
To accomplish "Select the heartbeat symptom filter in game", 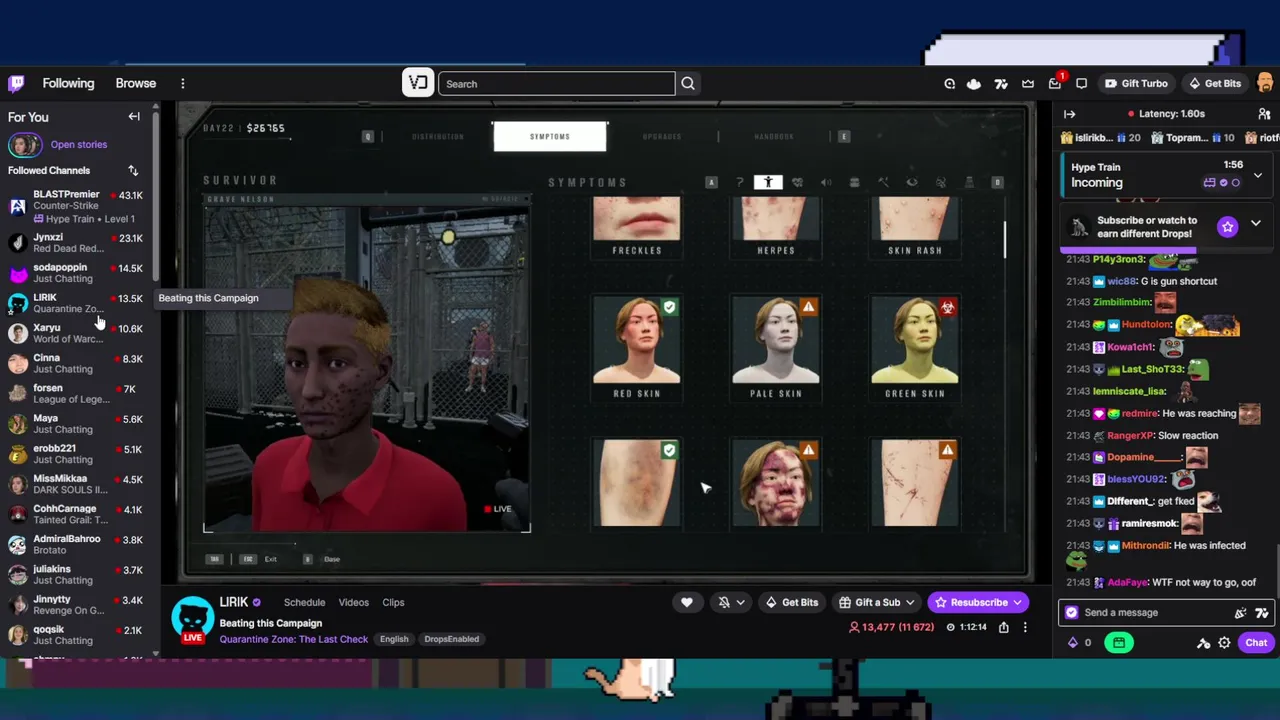I will [797, 182].
